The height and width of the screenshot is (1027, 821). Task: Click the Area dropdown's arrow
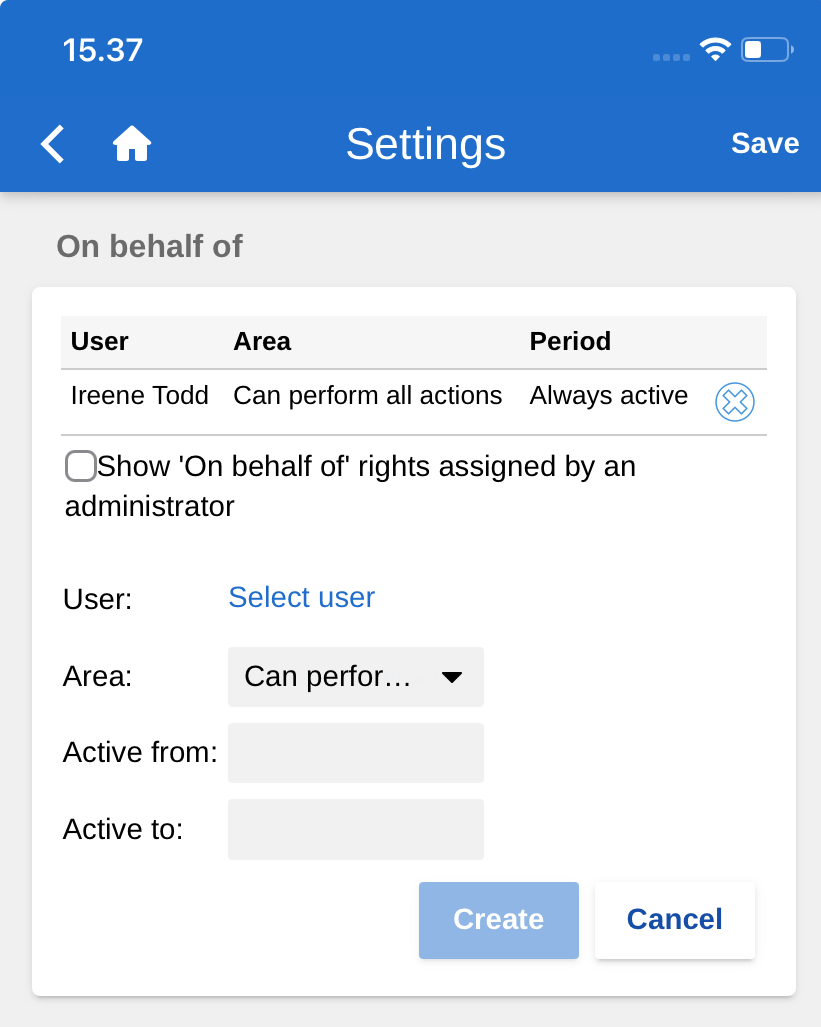tap(452, 677)
